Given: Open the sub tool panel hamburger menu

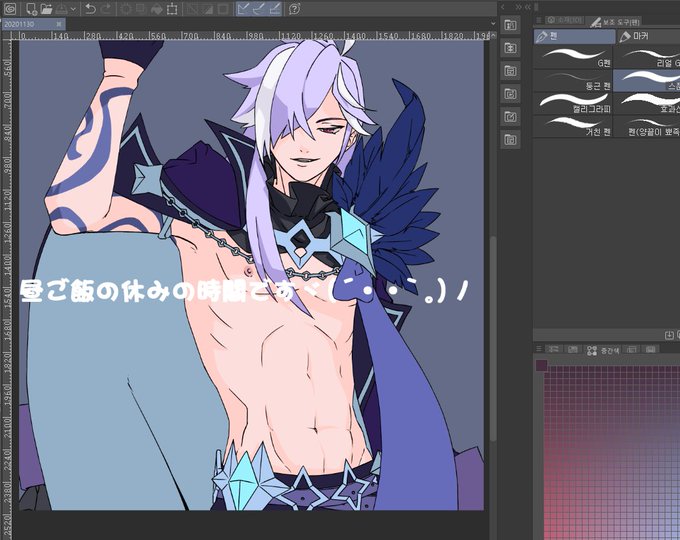Looking at the screenshot, I should point(539,20).
